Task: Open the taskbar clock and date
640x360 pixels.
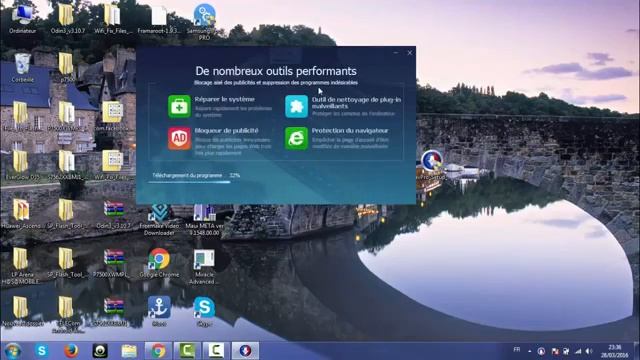Action: [614, 351]
